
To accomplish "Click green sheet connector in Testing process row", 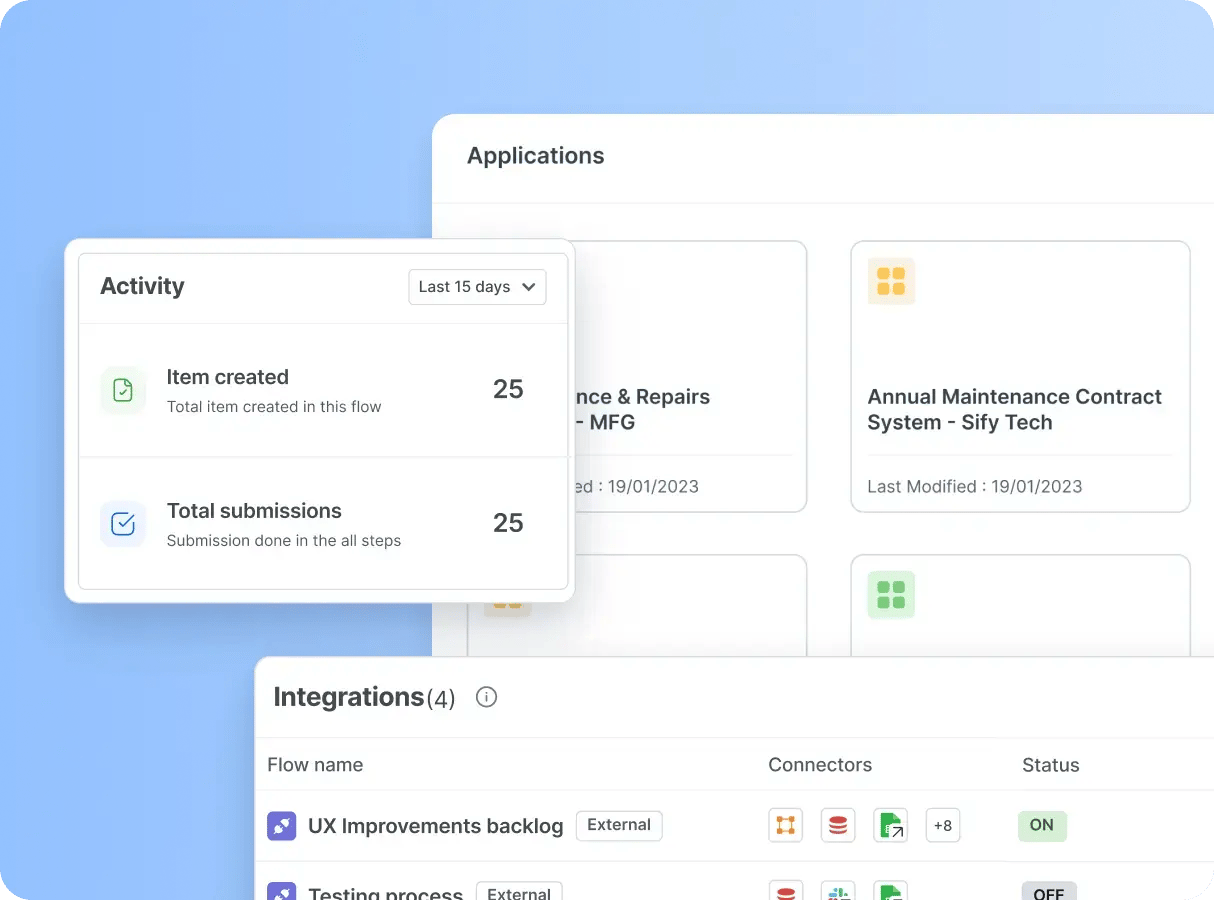I will pos(891,890).
